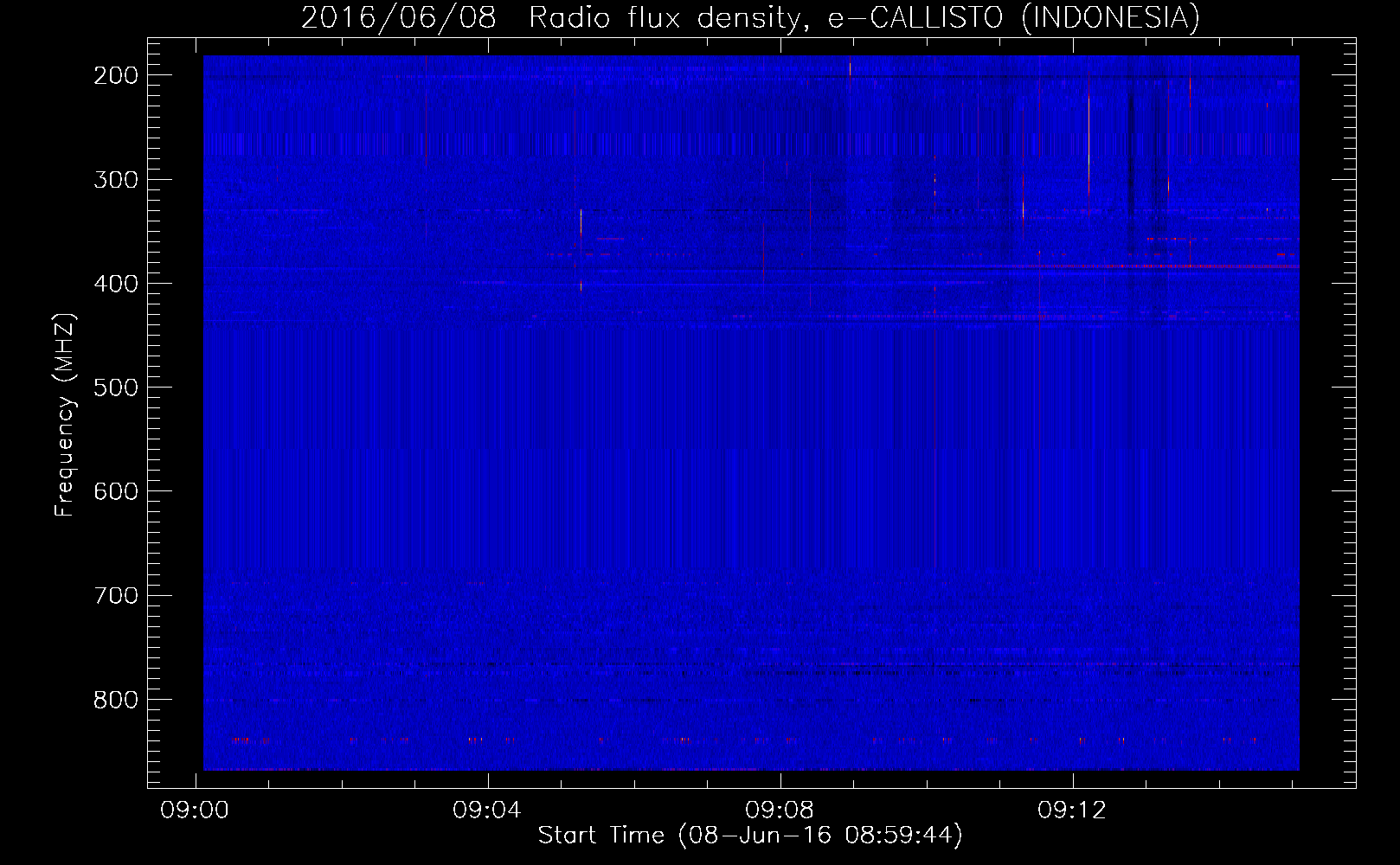Click the '09:12' time axis label
1400x865 pixels.
1072,811
